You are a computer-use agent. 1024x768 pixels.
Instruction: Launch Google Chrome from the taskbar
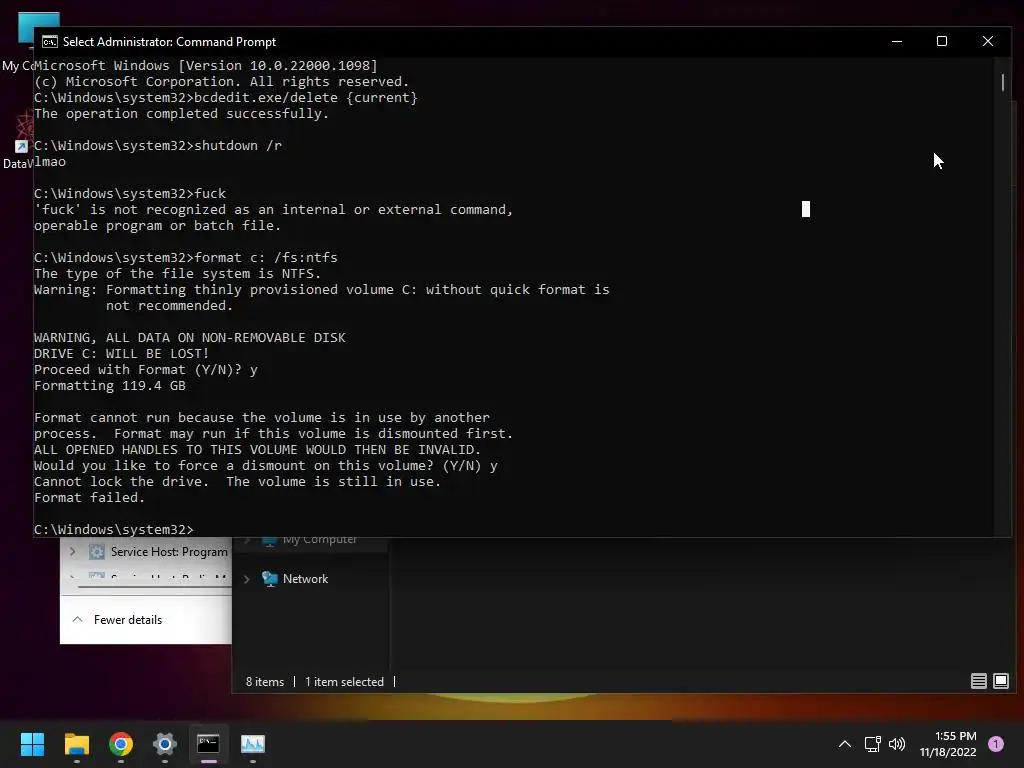(121, 744)
